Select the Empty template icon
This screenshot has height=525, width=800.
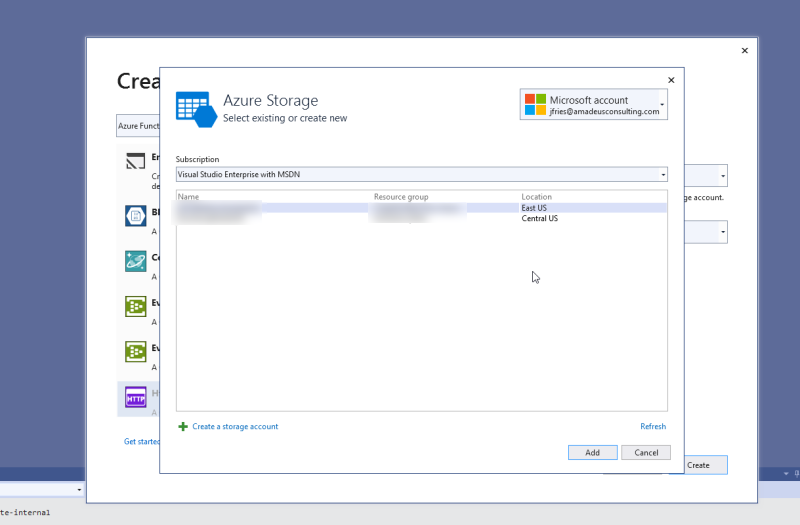point(136,162)
